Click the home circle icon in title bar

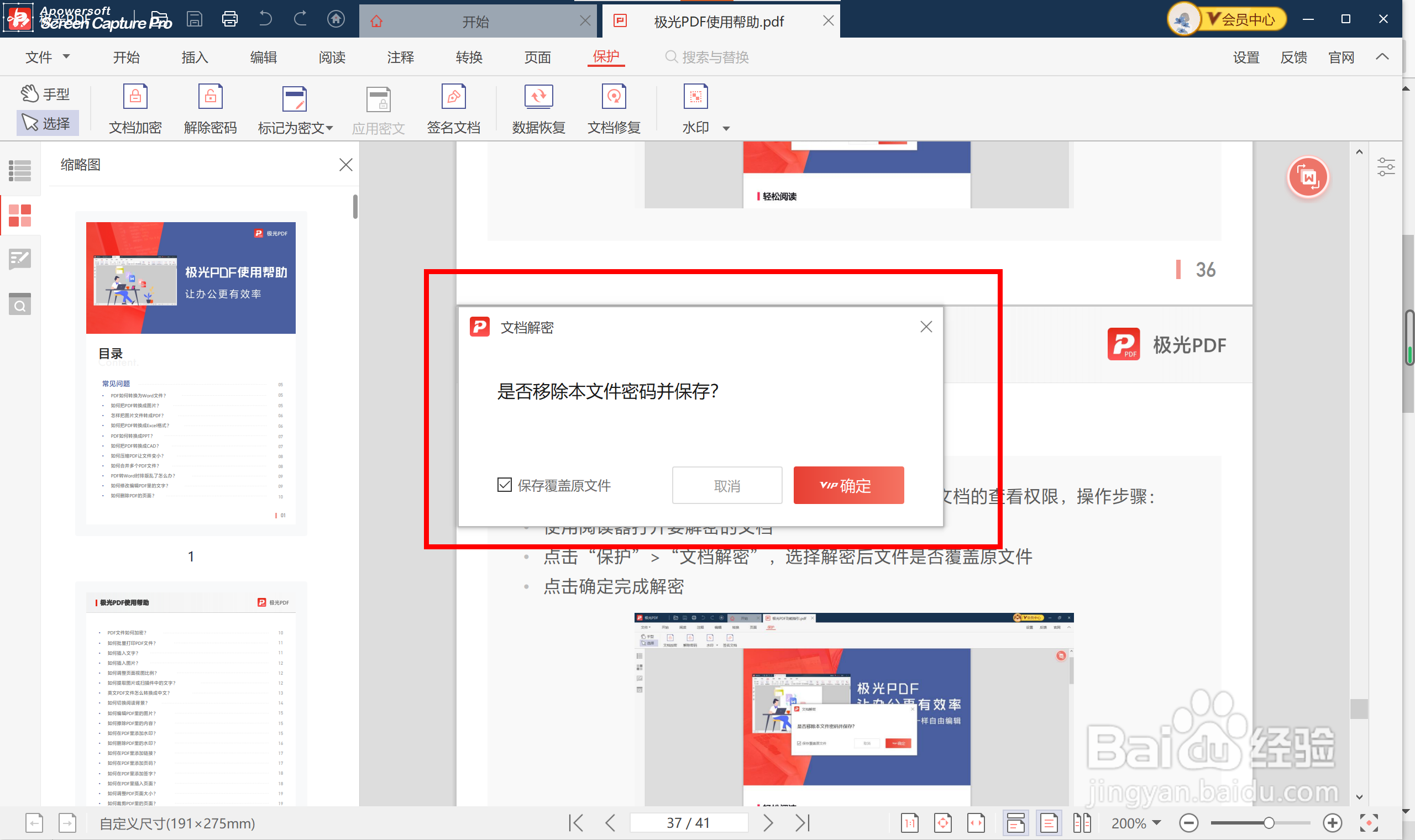click(x=336, y=19)
